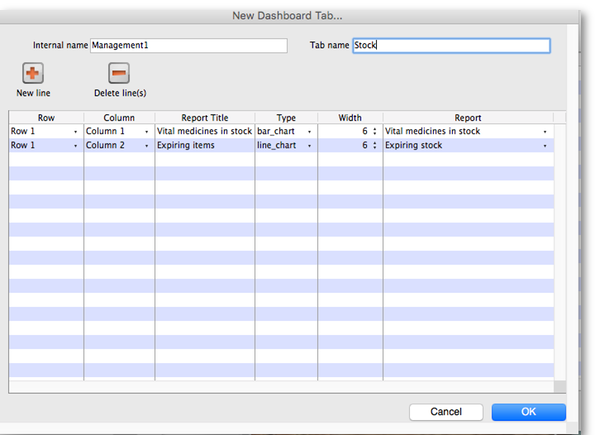
Task: Open line_chart type dropdown
Action: point(310,146)
